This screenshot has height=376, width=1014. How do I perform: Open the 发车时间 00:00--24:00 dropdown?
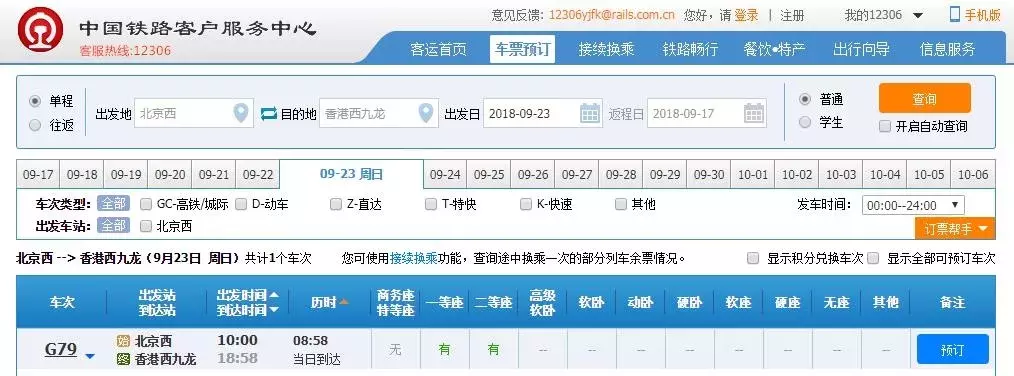pyautogui.click(x=913, y=205)
